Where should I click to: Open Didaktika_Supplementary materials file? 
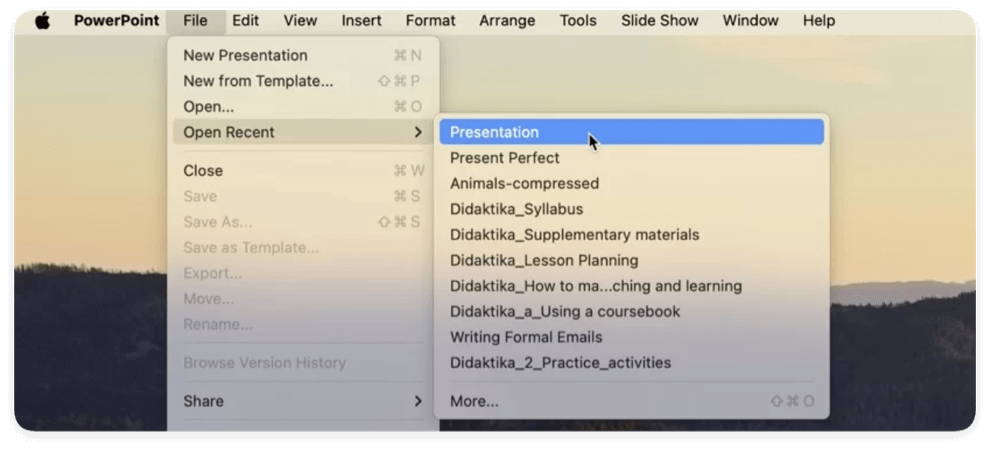(631, 235)
